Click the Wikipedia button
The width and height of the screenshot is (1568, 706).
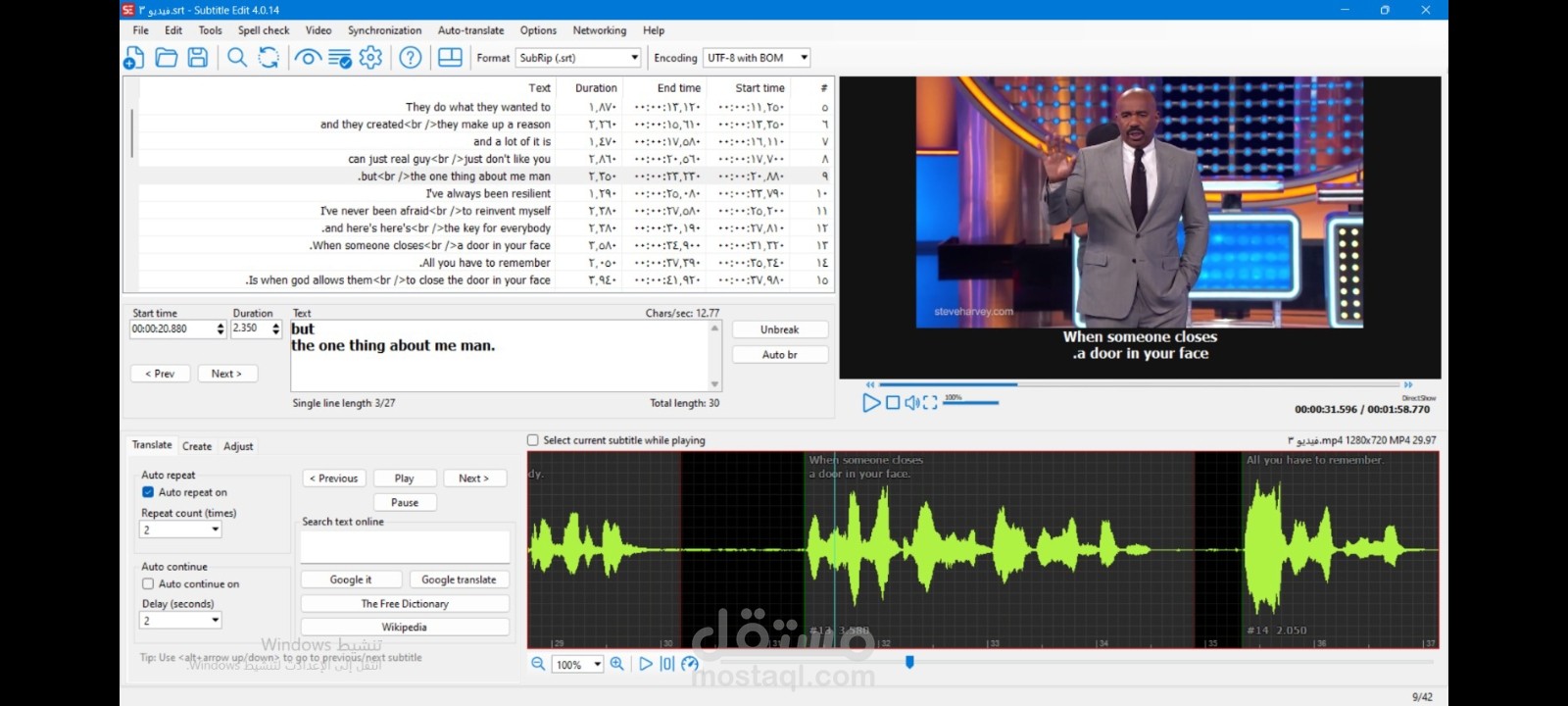click(x=405, y=628)
